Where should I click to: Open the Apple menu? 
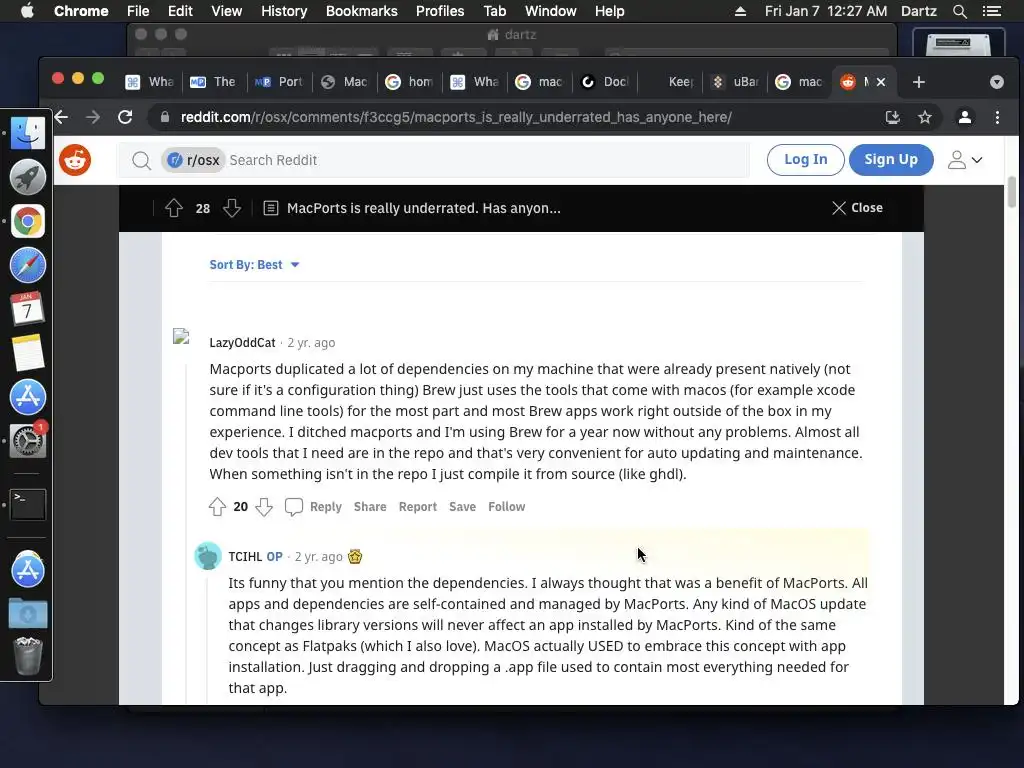tap(27, 11)
